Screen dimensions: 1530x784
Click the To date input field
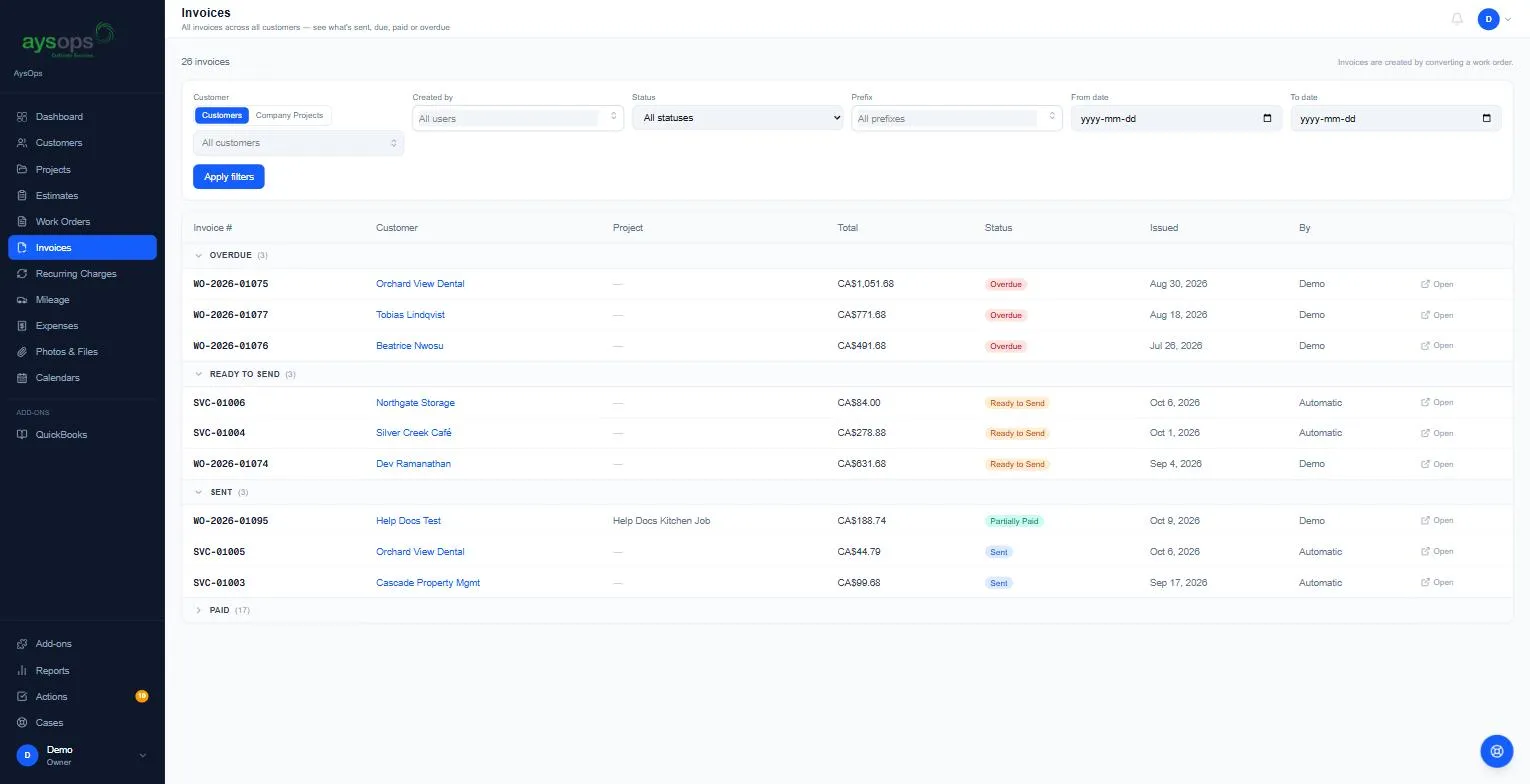(1396, 118)
